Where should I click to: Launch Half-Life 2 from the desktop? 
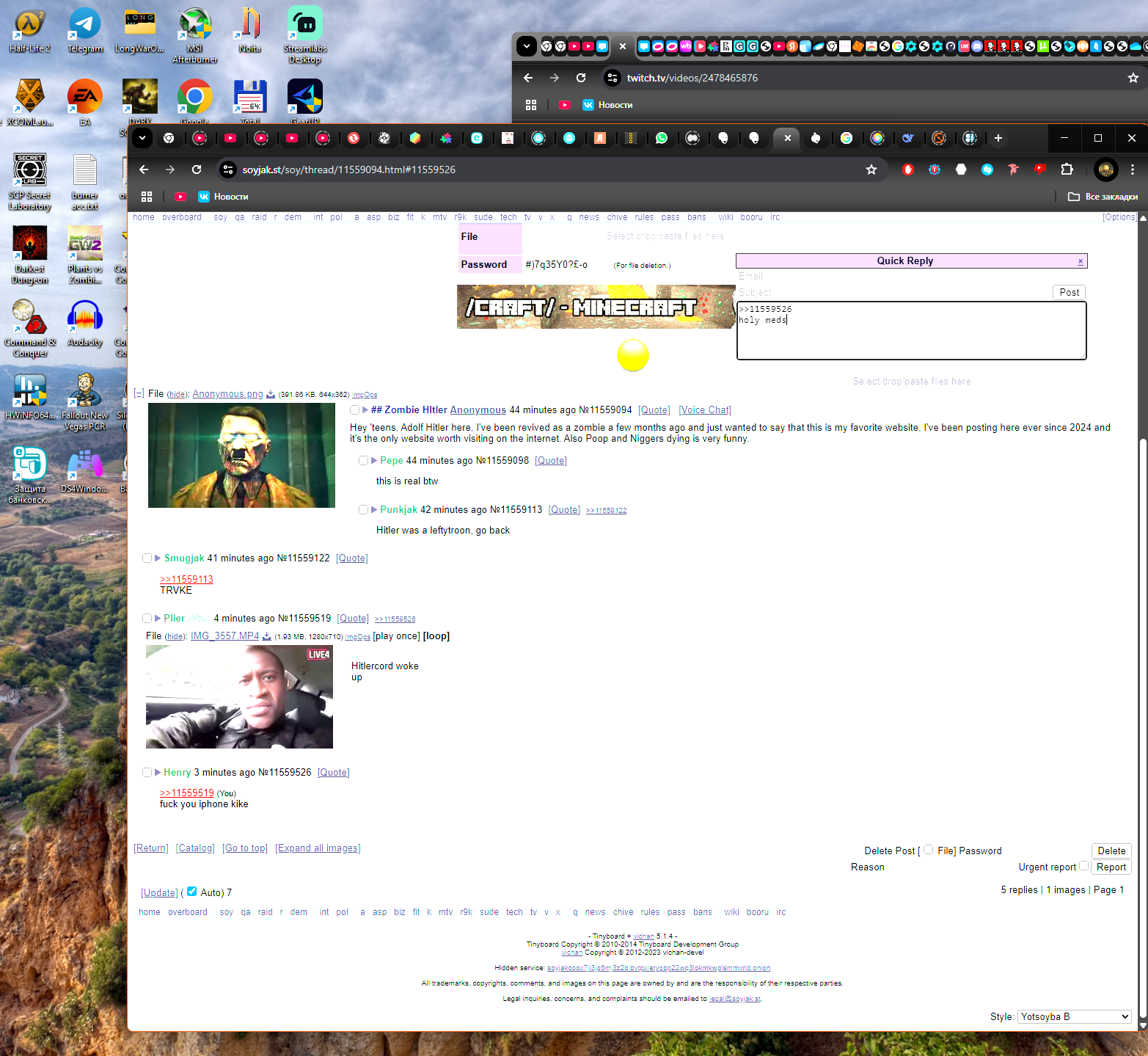tap(29, 30)
